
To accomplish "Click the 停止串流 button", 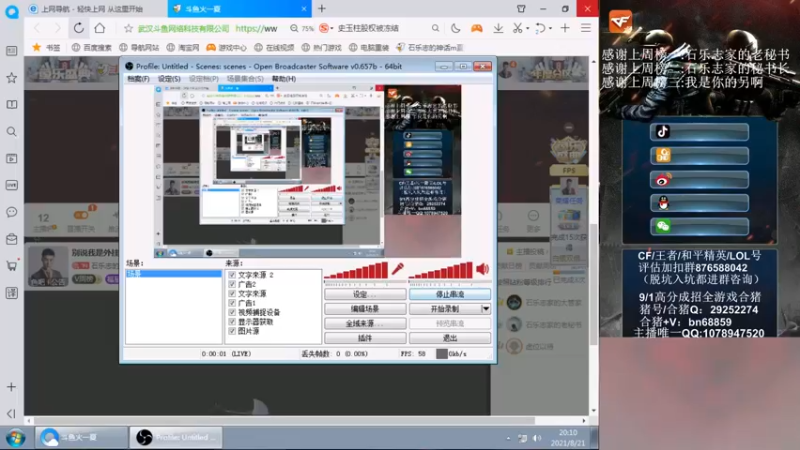I will pos(450,294).
